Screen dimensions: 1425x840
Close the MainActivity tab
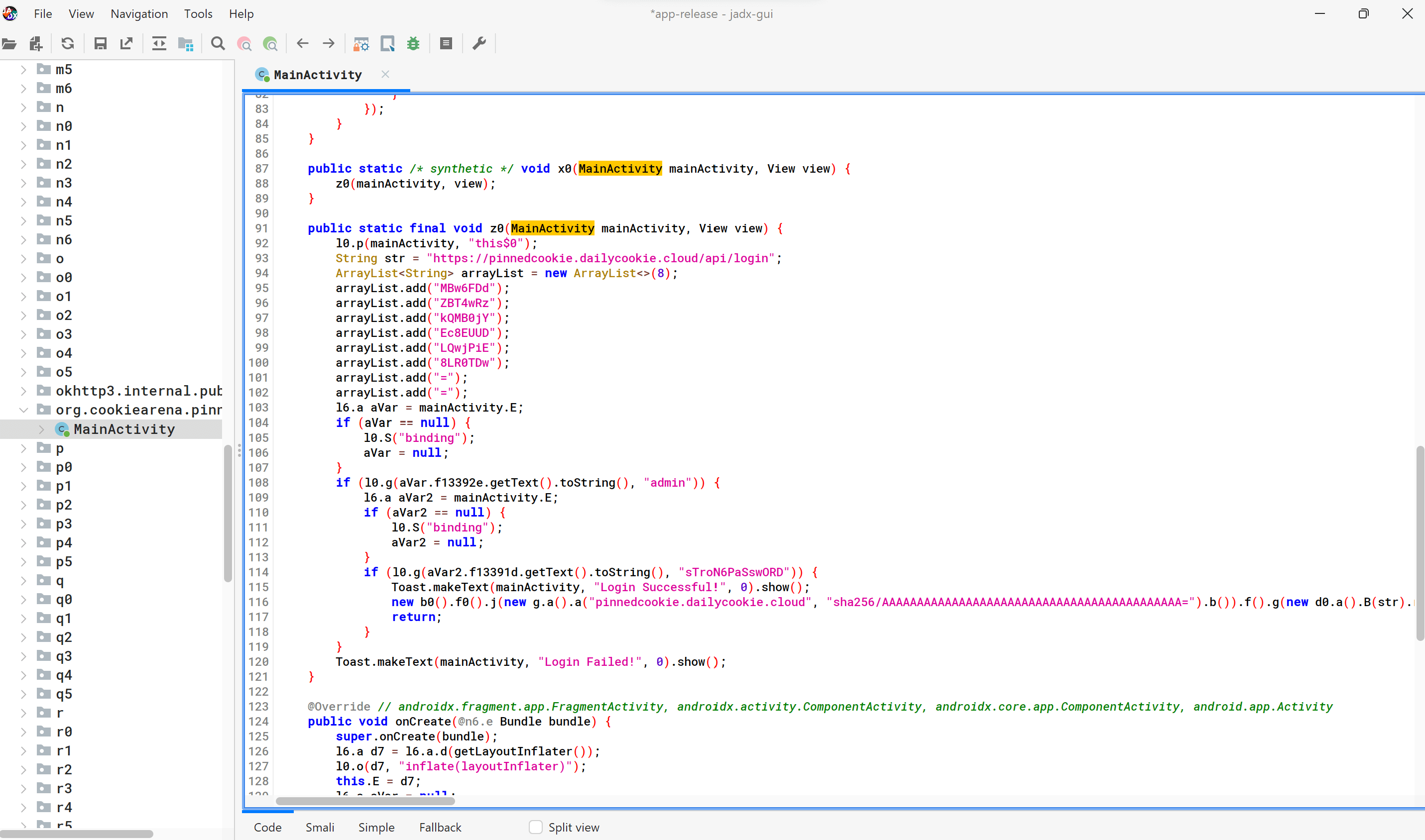(x=385, y=74)
